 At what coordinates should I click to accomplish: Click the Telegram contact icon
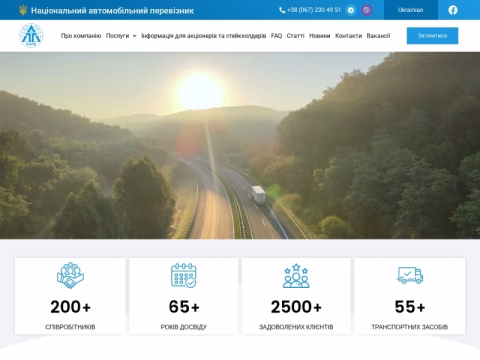351,10
